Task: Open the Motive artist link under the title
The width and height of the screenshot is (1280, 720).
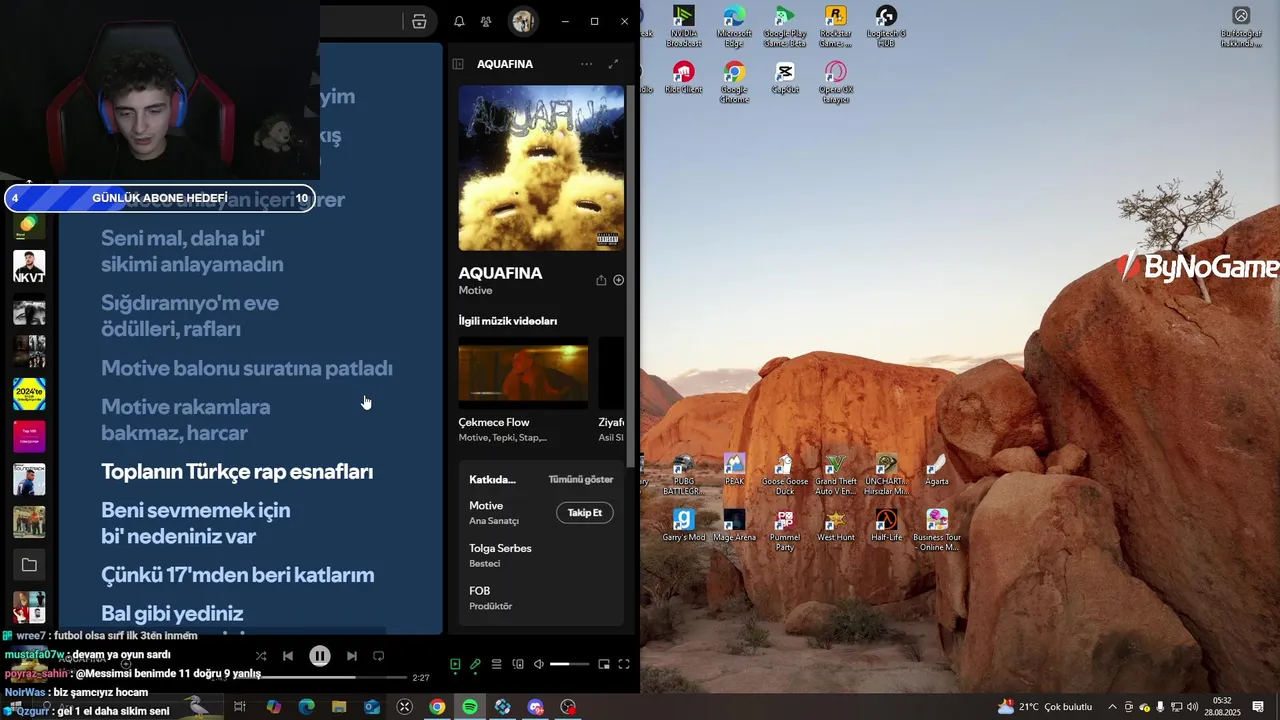Action: coord(476,291)
